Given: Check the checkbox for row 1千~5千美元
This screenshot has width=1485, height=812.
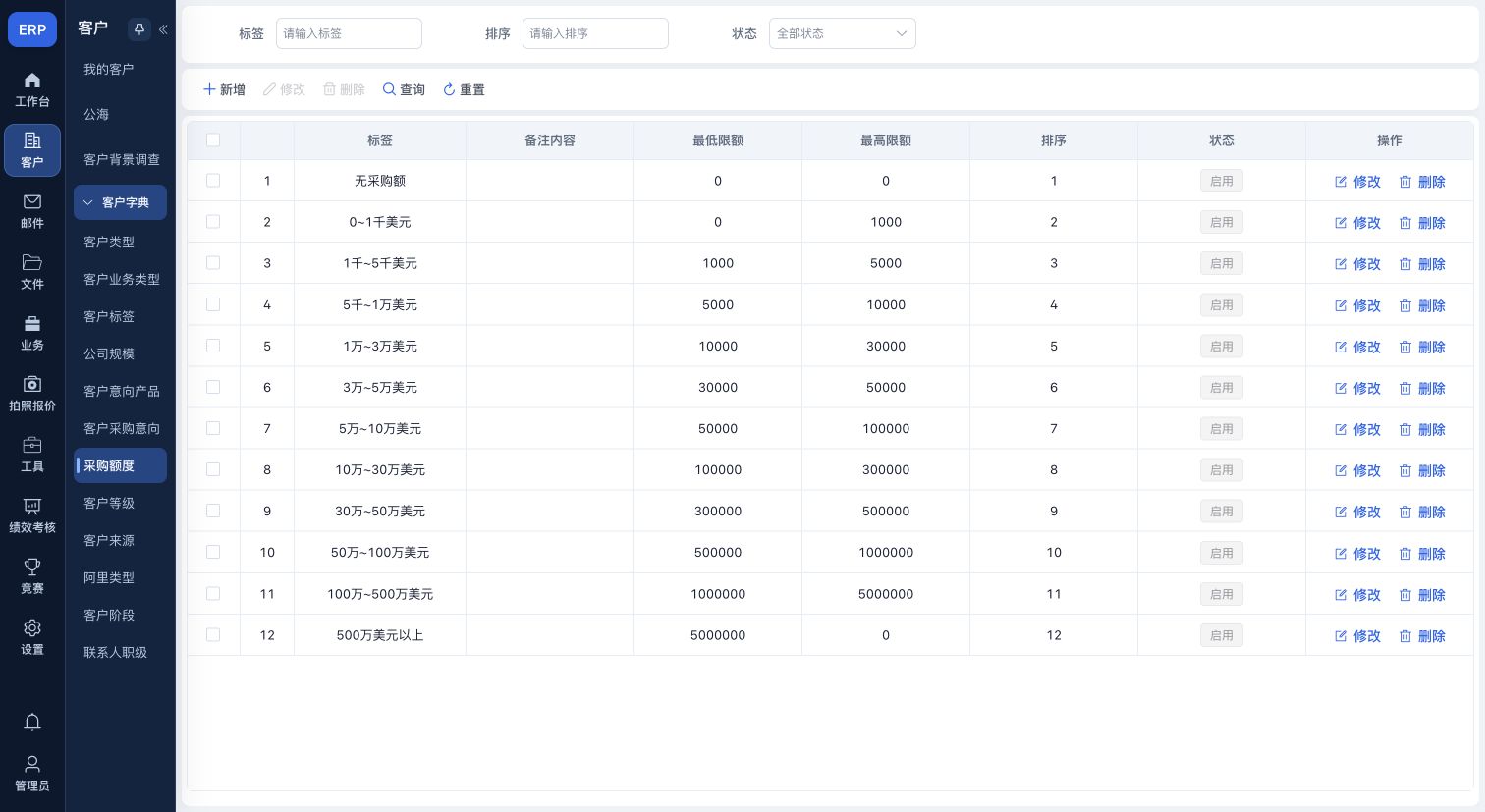Looking at the screenshot, I should [213, 263].
